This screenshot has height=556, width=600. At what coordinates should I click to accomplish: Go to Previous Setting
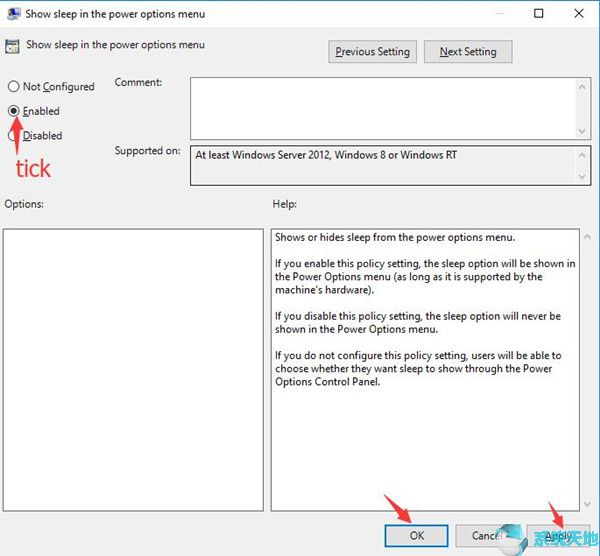click(372, 52)
